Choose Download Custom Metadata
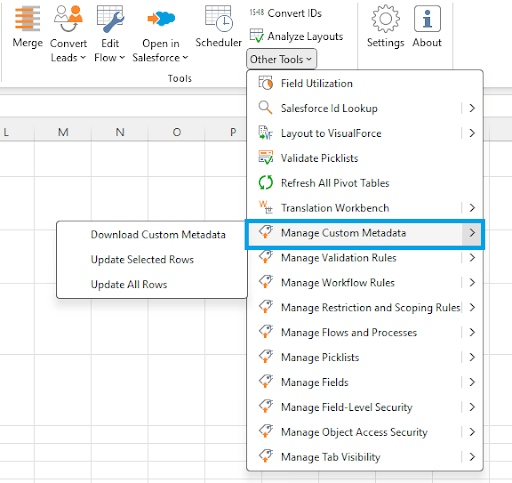This screenshot has width=512, height=483. (158, 234)
